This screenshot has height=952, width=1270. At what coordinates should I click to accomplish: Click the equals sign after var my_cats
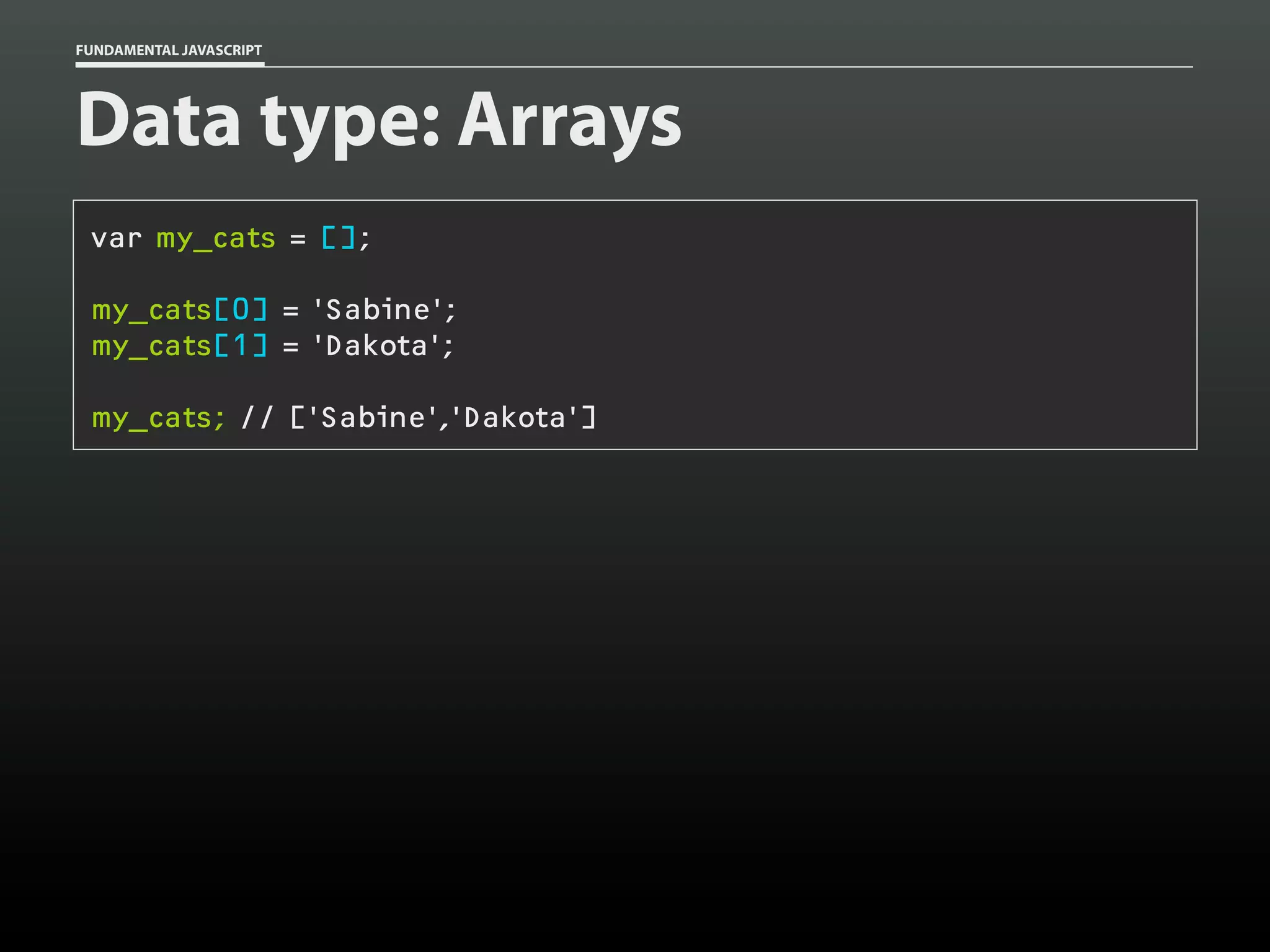(298, 239)
